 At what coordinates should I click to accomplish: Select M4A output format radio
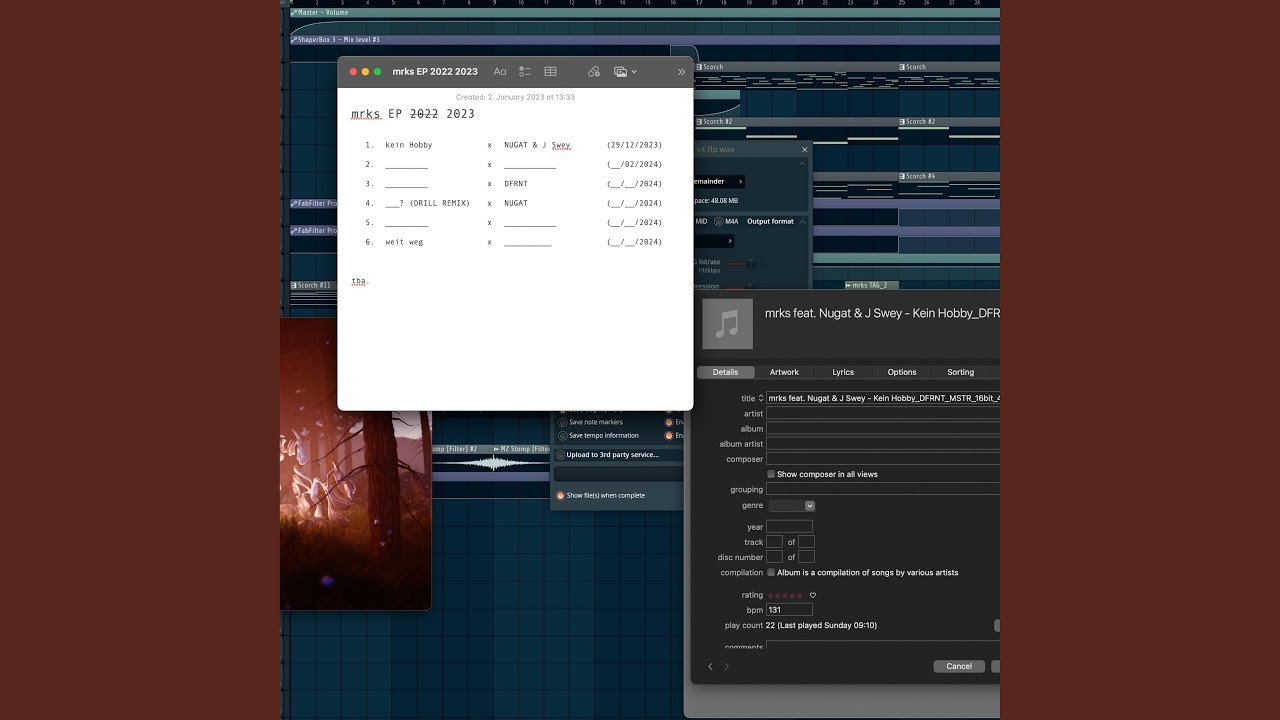pos(719,222)
